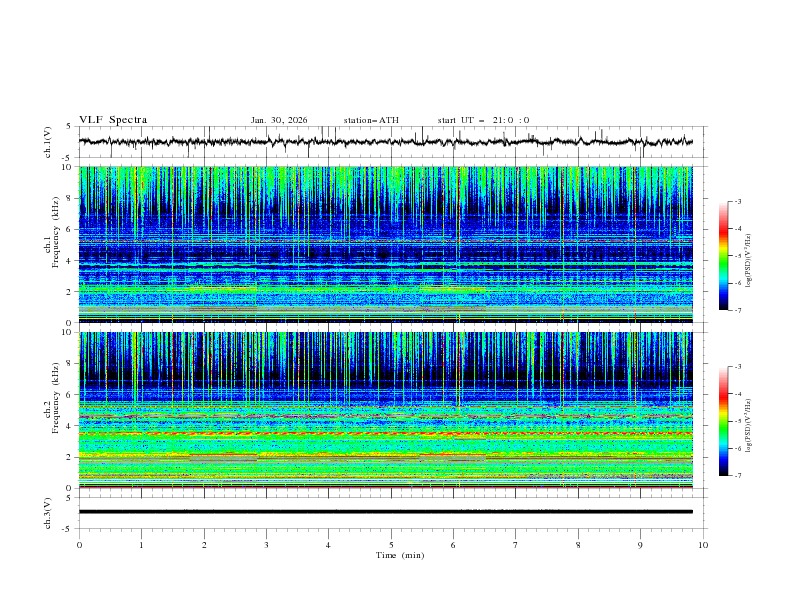Select the date label Jan. 30, 2026
This screenshot has width=792, height=612.
click(x=279, y=120)
